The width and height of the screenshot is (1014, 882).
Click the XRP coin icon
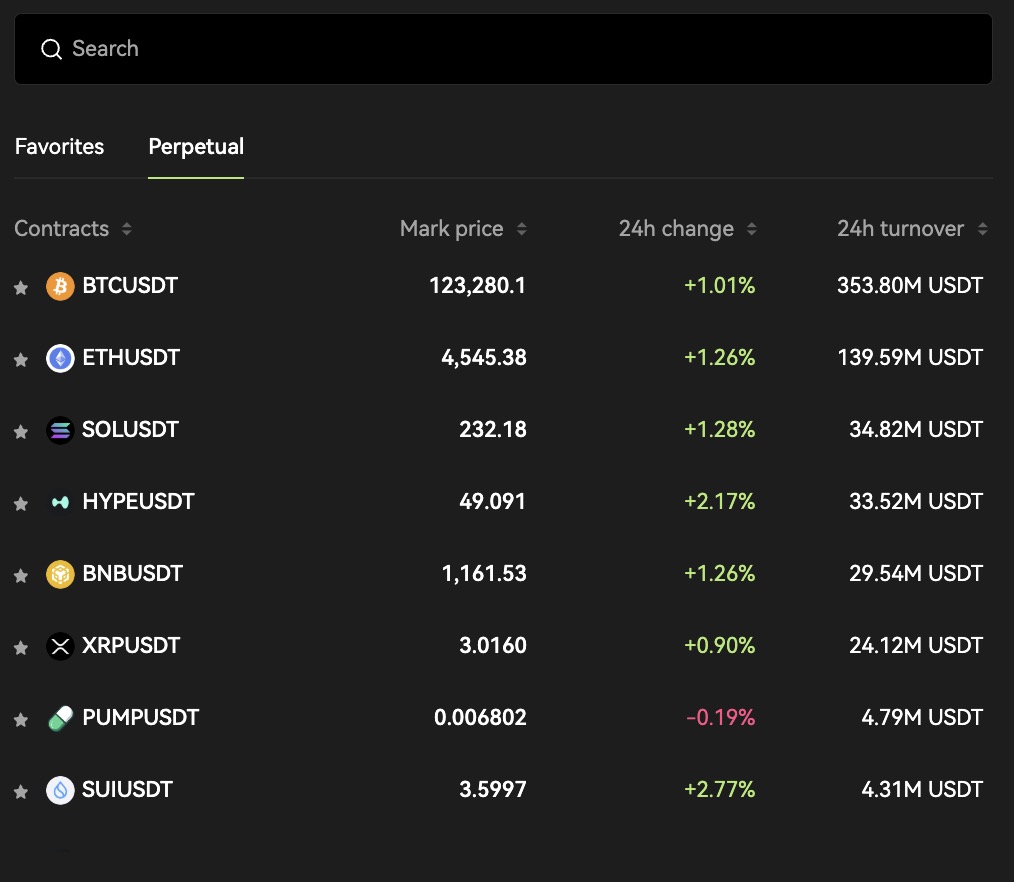tap(60, 647)
